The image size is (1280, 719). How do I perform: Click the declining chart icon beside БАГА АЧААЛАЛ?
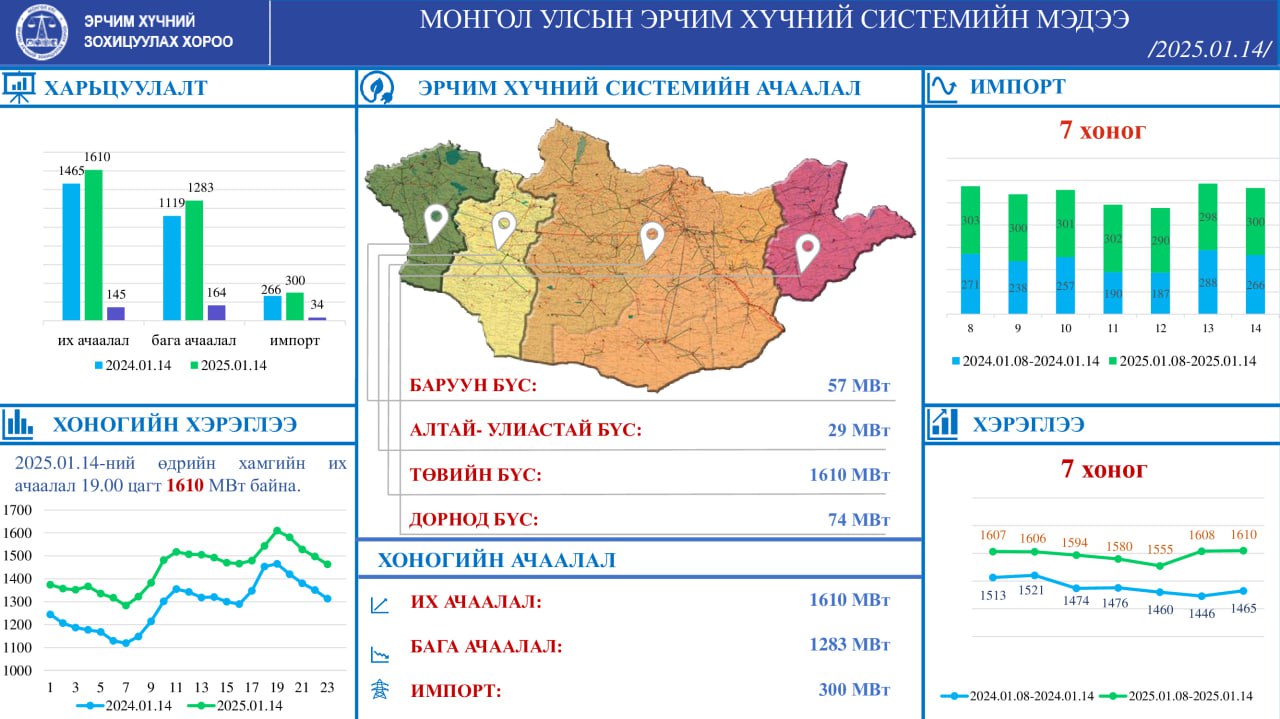(x=380, y=655)
